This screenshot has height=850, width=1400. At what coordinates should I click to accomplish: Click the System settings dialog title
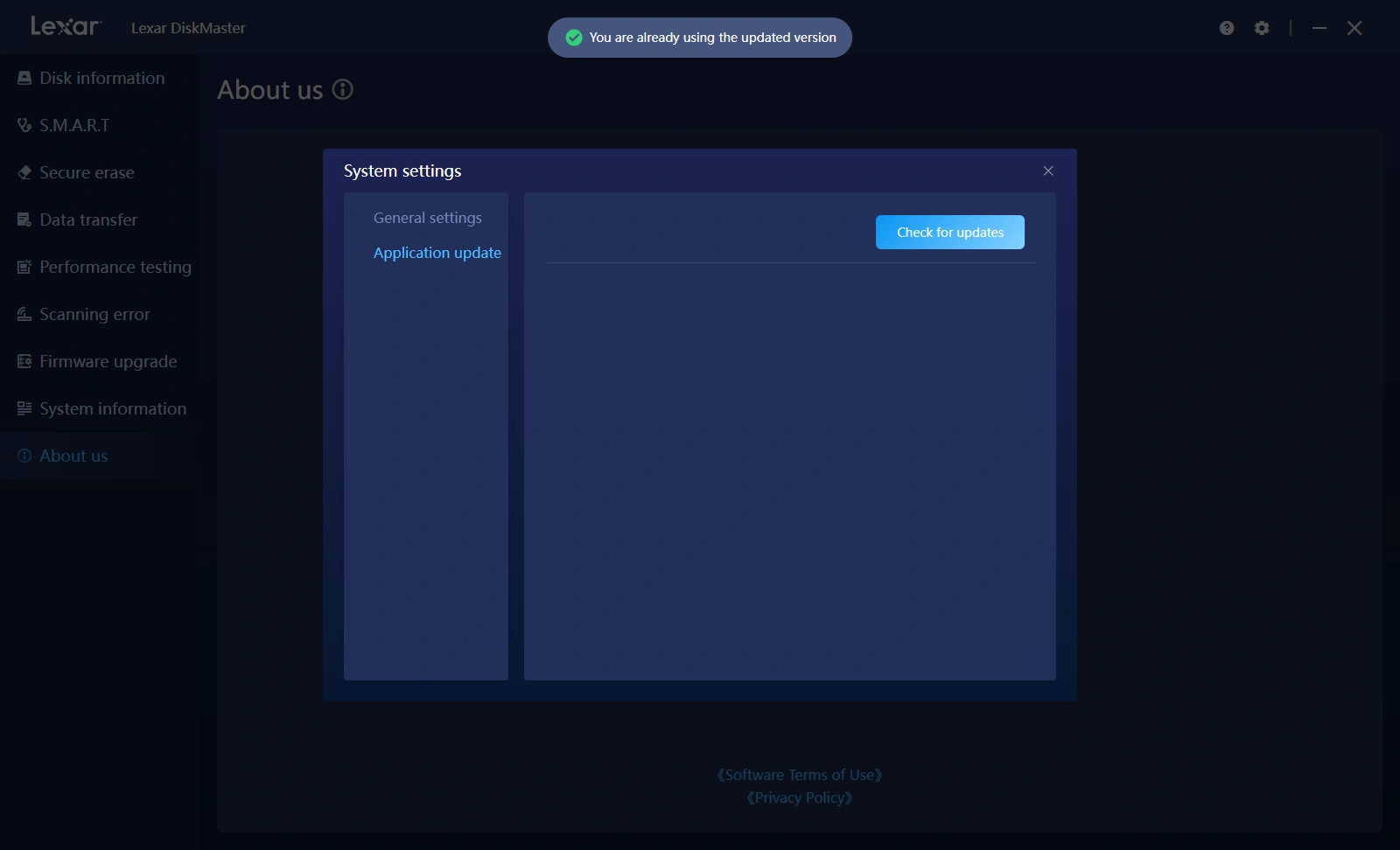click(402, 171)
